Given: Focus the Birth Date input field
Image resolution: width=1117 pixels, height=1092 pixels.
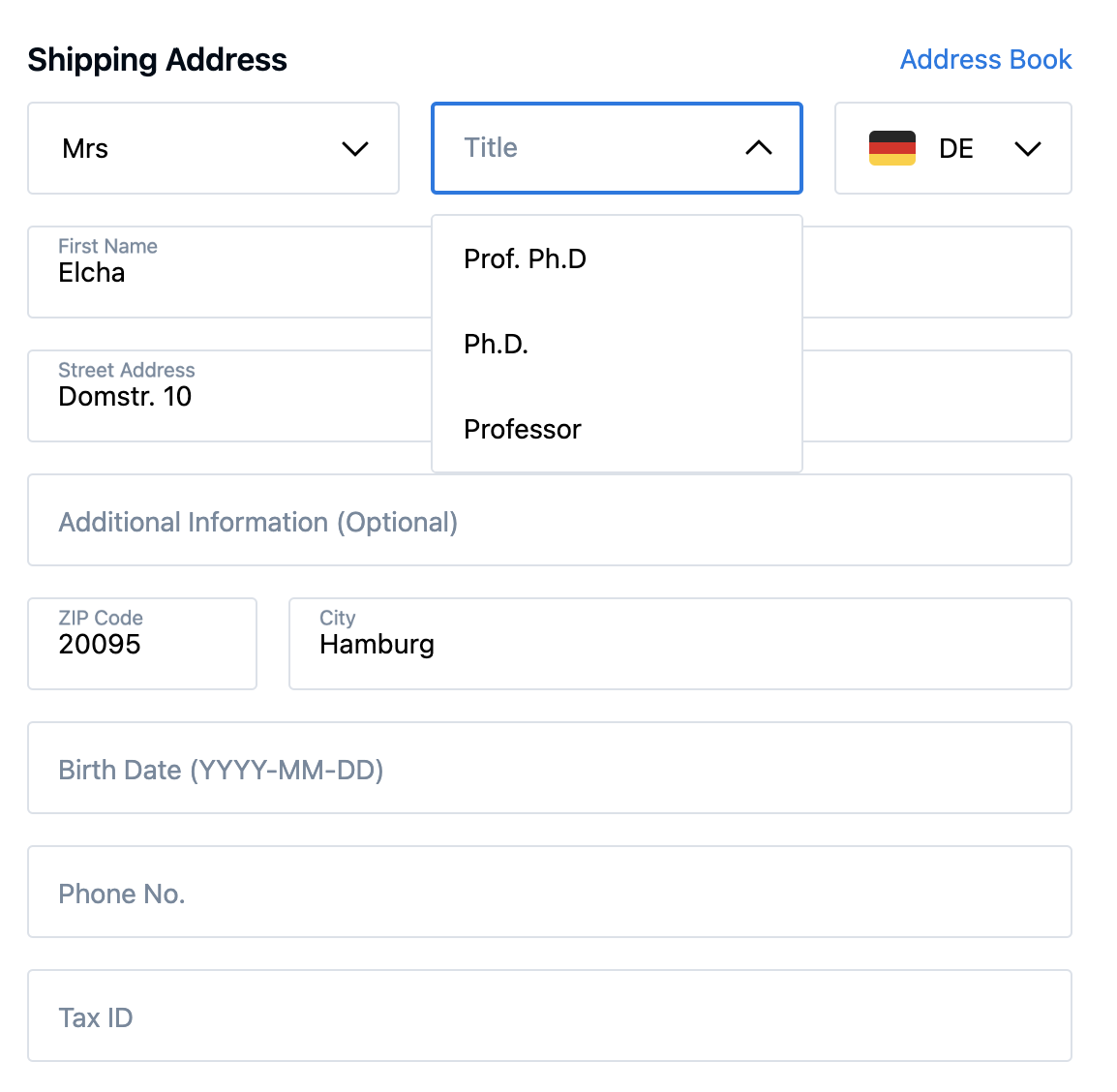Looking at the screenshot, I should coord(549,768).
